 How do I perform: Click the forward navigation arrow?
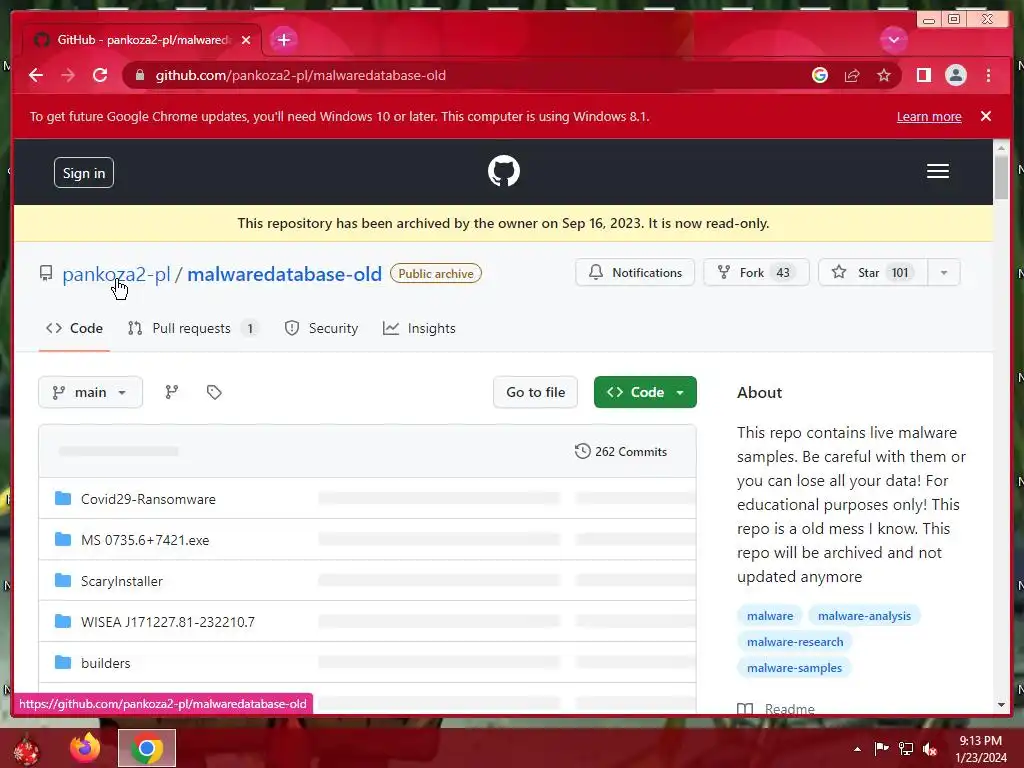pos(68,75)
